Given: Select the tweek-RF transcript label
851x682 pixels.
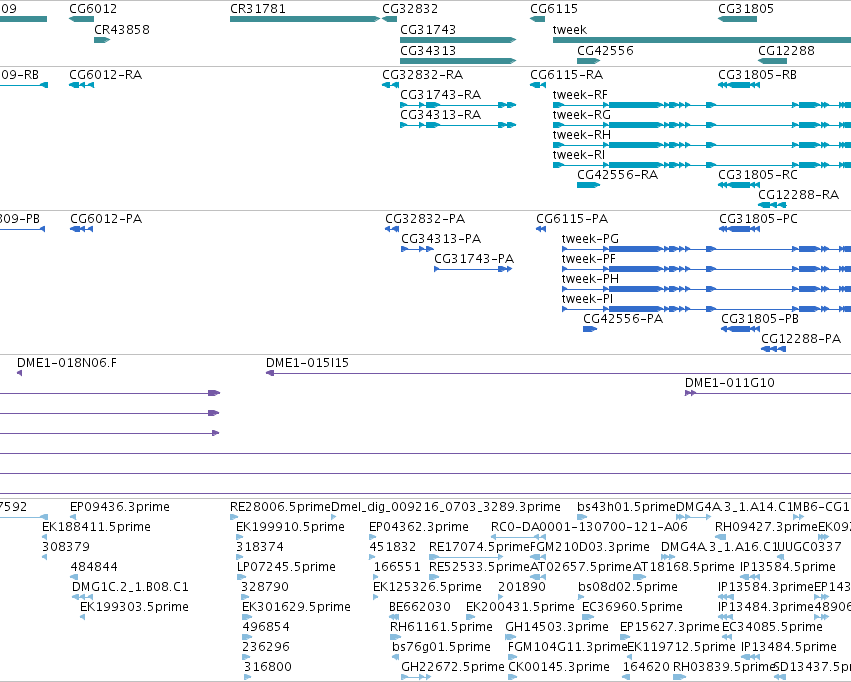Looking at the screenshot, I should click(580, 94).
